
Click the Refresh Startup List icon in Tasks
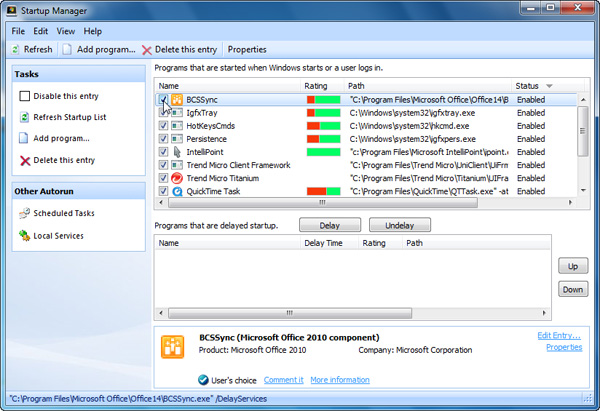coord(24,117)
